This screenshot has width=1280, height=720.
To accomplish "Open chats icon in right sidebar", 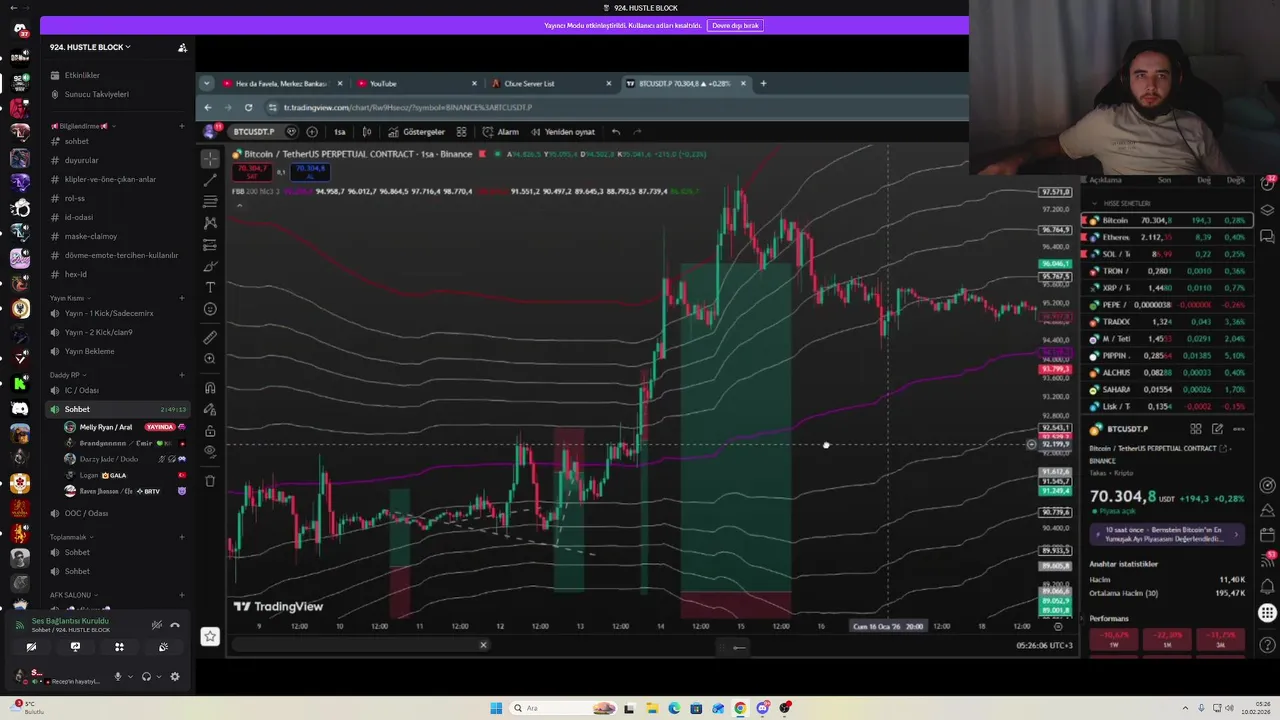I will click(x=1267, y=237).
